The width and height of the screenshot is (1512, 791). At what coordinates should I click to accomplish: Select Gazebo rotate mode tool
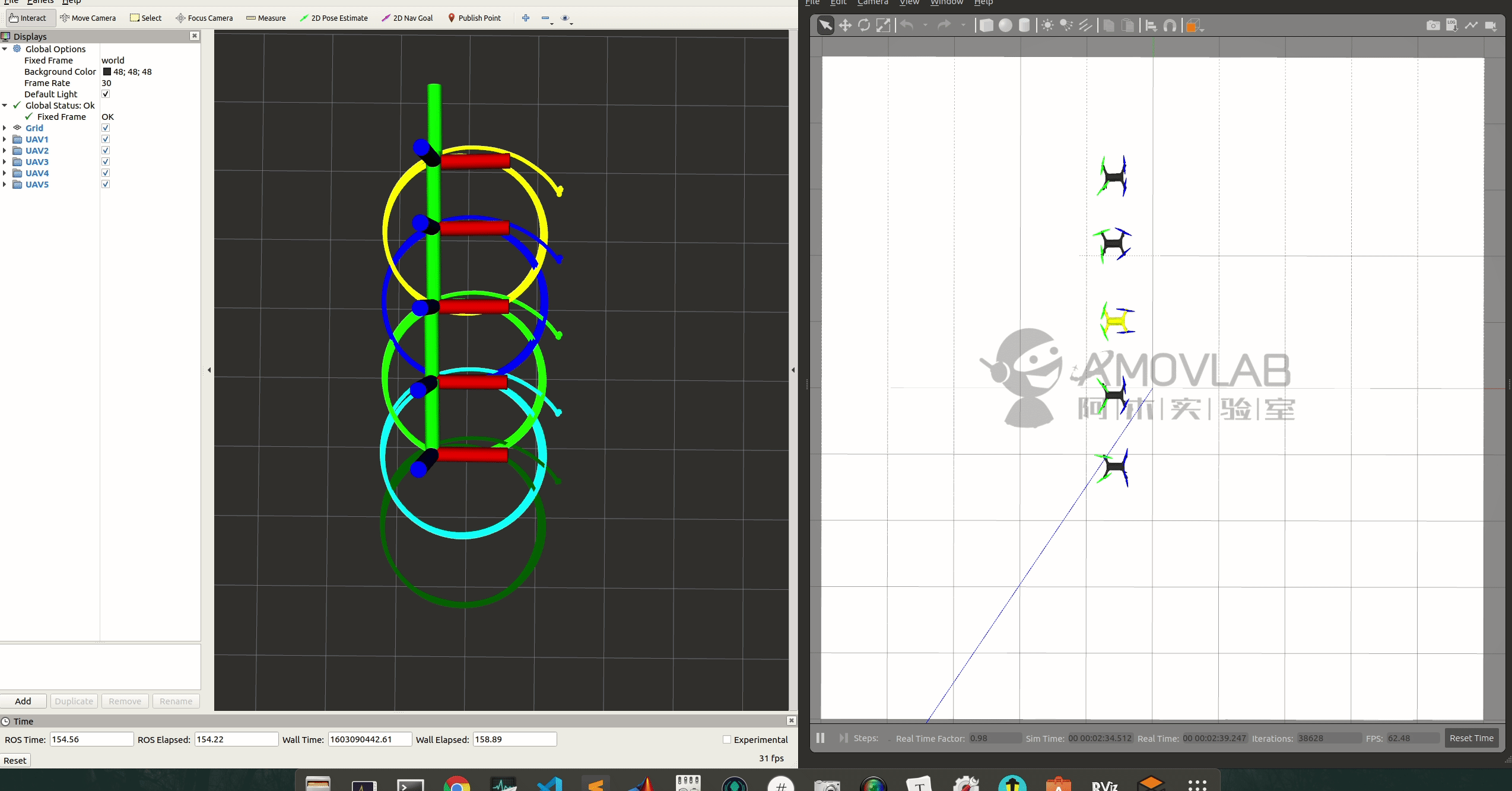click(864, 26)
